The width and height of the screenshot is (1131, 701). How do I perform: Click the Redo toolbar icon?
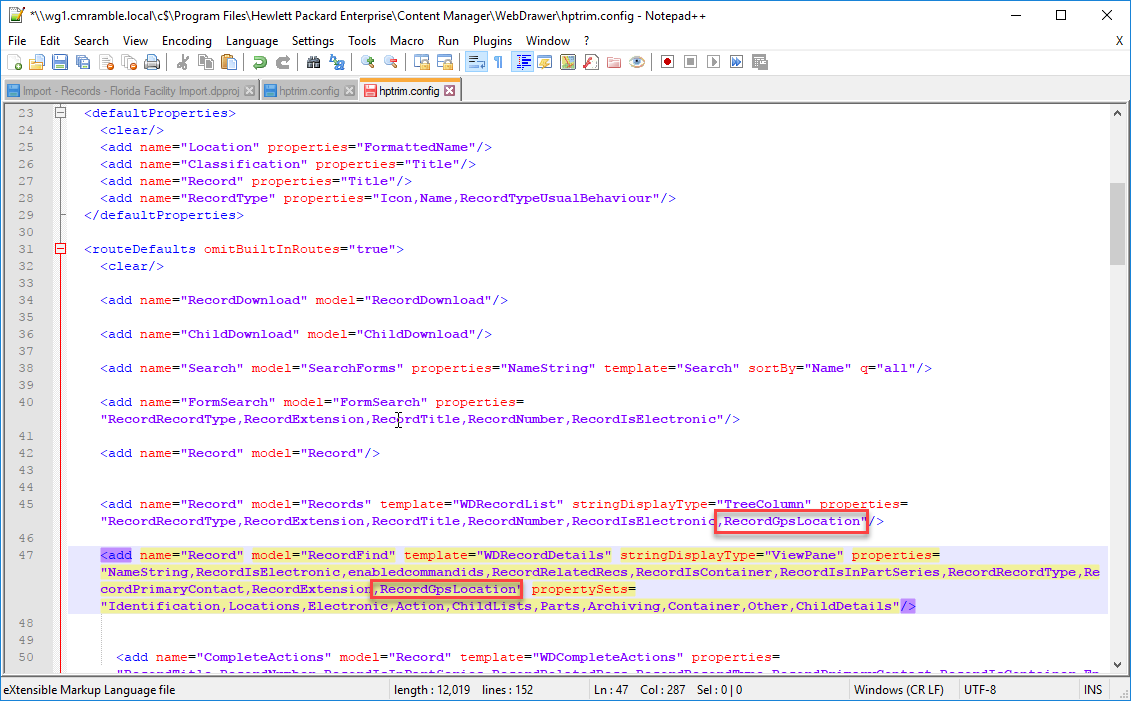click(x=283, y=63)
